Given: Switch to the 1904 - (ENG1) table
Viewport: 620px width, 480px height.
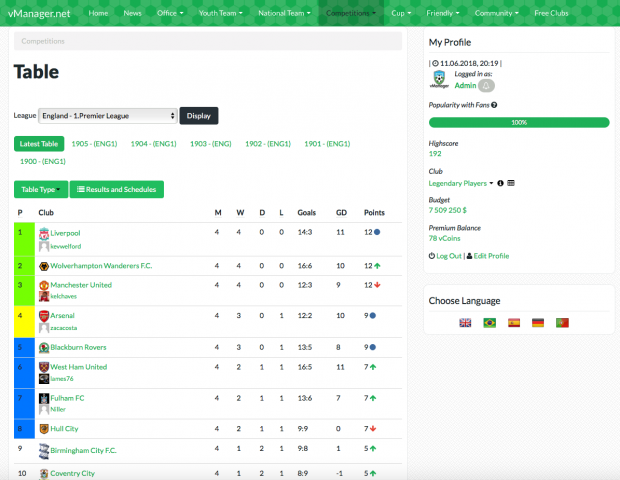Looking at the screenshot, I should (x=153, y=144).
